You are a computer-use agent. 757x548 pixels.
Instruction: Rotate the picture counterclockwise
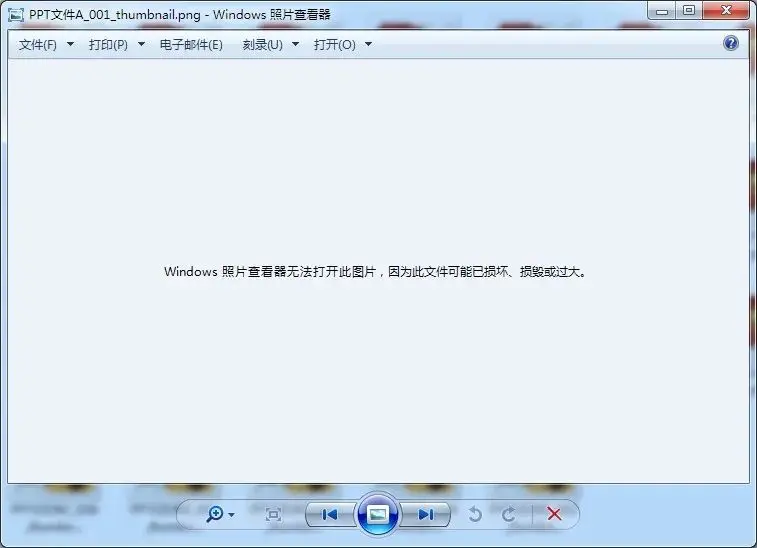475,515
